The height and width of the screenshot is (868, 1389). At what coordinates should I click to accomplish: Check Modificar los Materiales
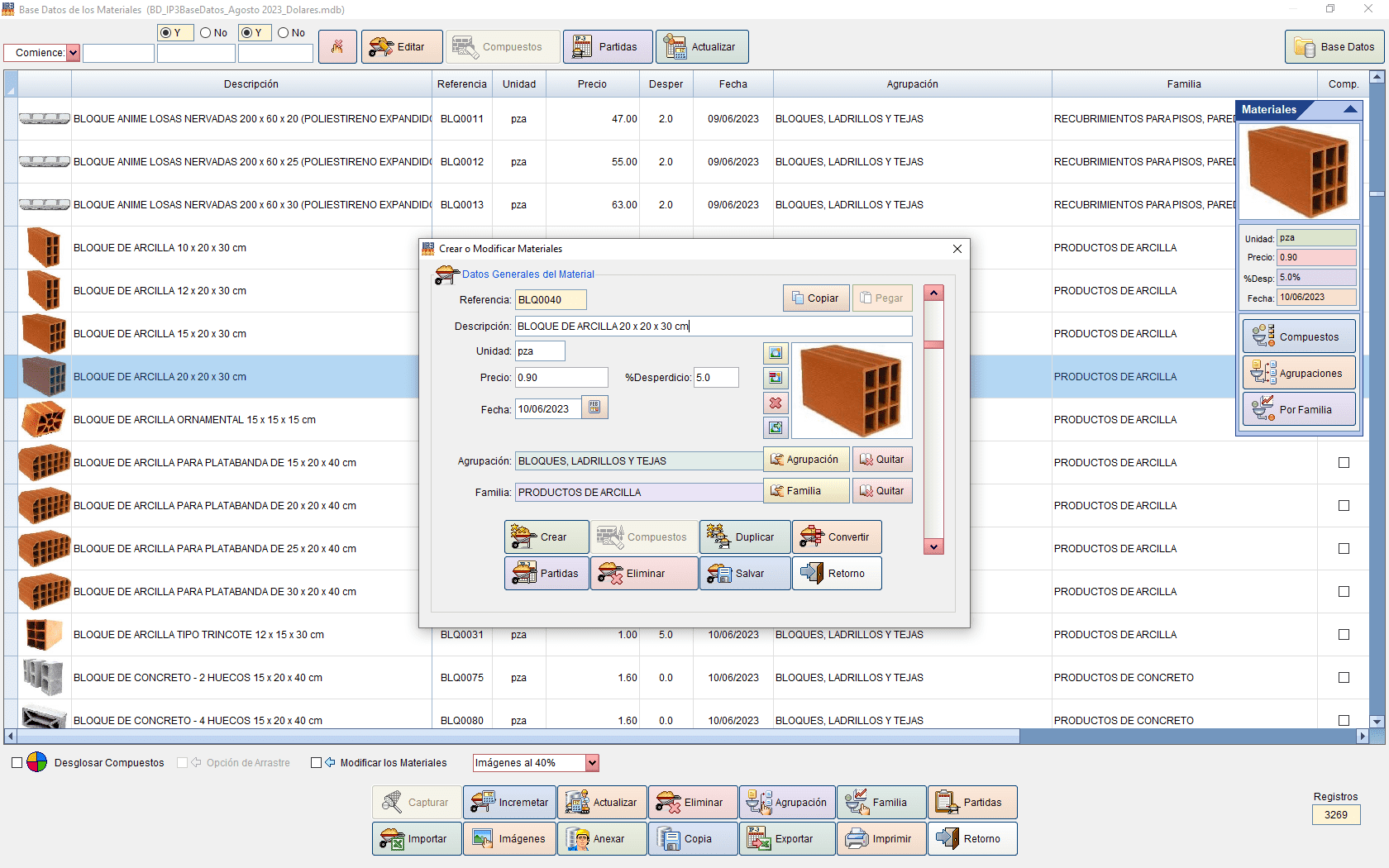[x=316, y=762]
